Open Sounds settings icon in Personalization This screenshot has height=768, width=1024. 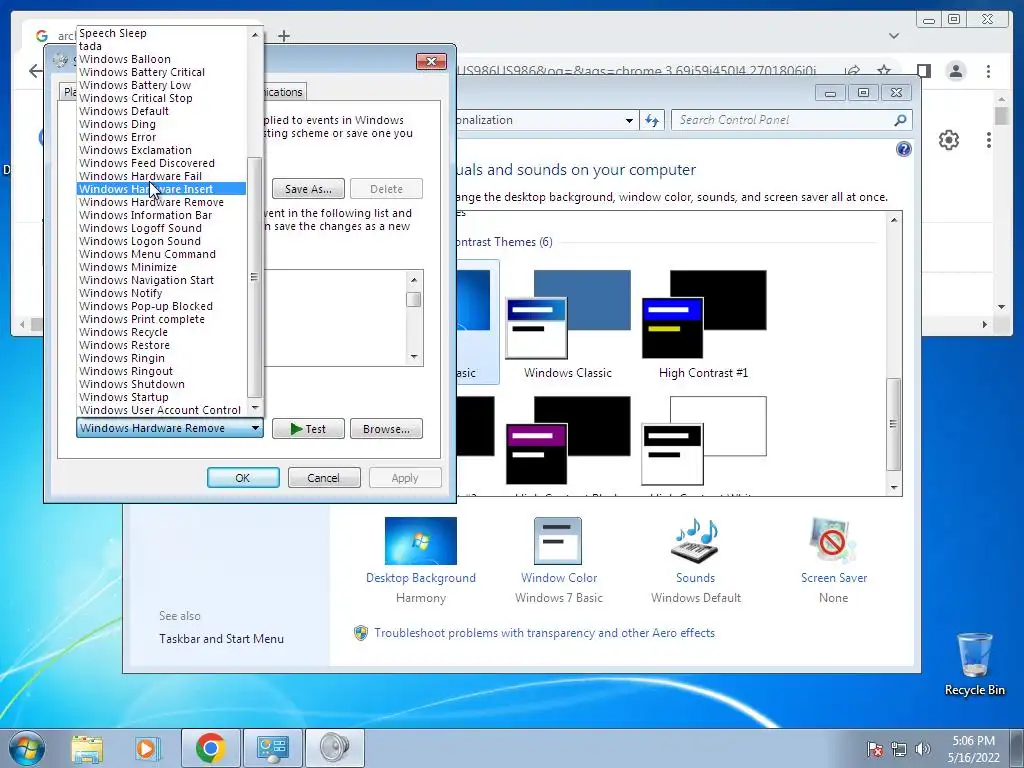(696, 541)
